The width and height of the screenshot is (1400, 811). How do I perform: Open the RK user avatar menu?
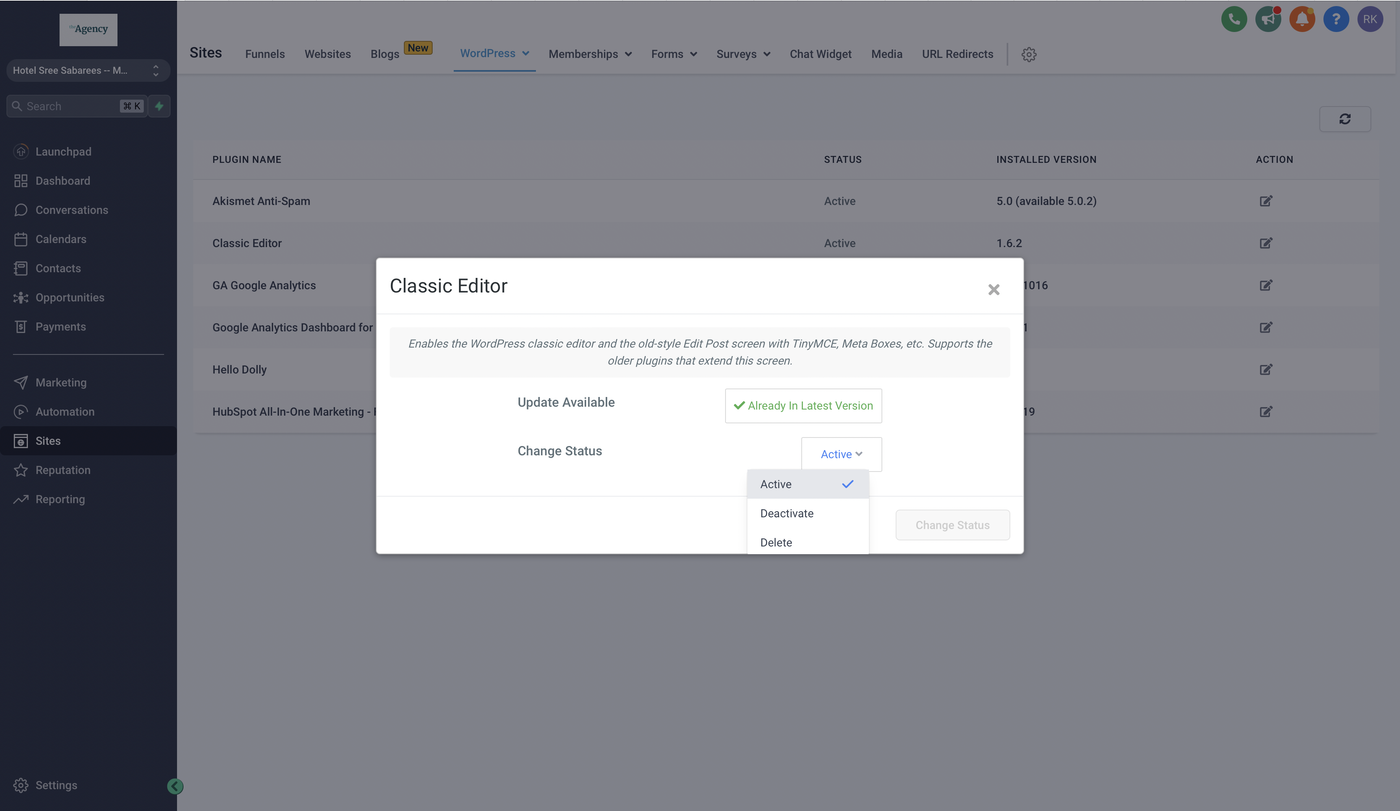(x=1370, y=19)
